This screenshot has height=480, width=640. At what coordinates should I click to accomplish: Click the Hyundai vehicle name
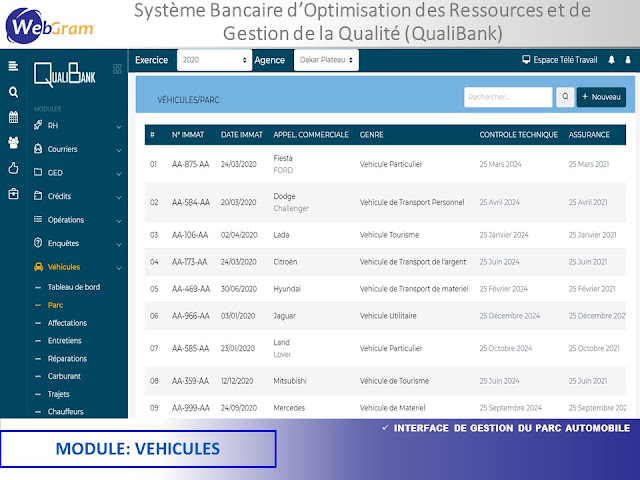[x=287, y=289]
